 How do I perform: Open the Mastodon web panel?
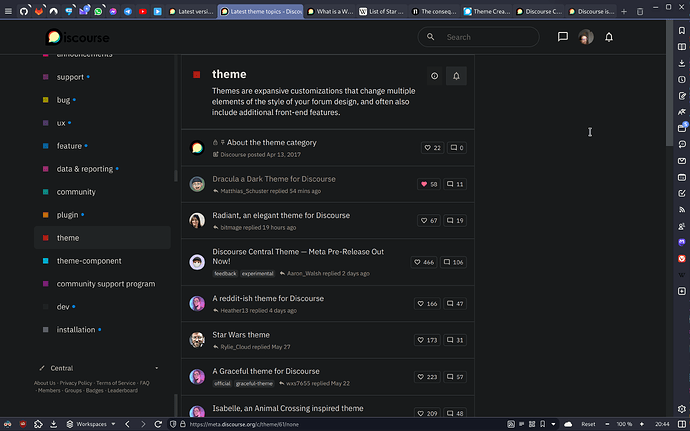[682, 242]
